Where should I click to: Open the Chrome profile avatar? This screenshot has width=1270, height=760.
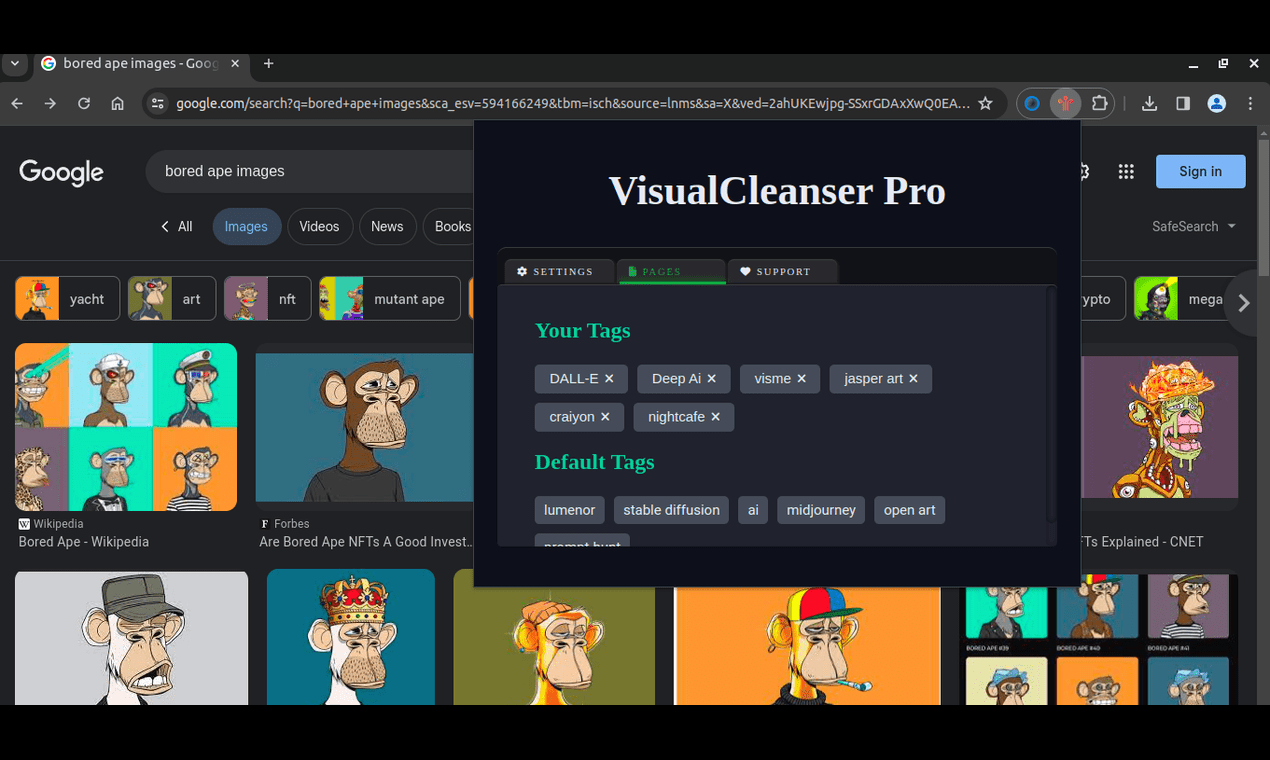pos(1217,103)
